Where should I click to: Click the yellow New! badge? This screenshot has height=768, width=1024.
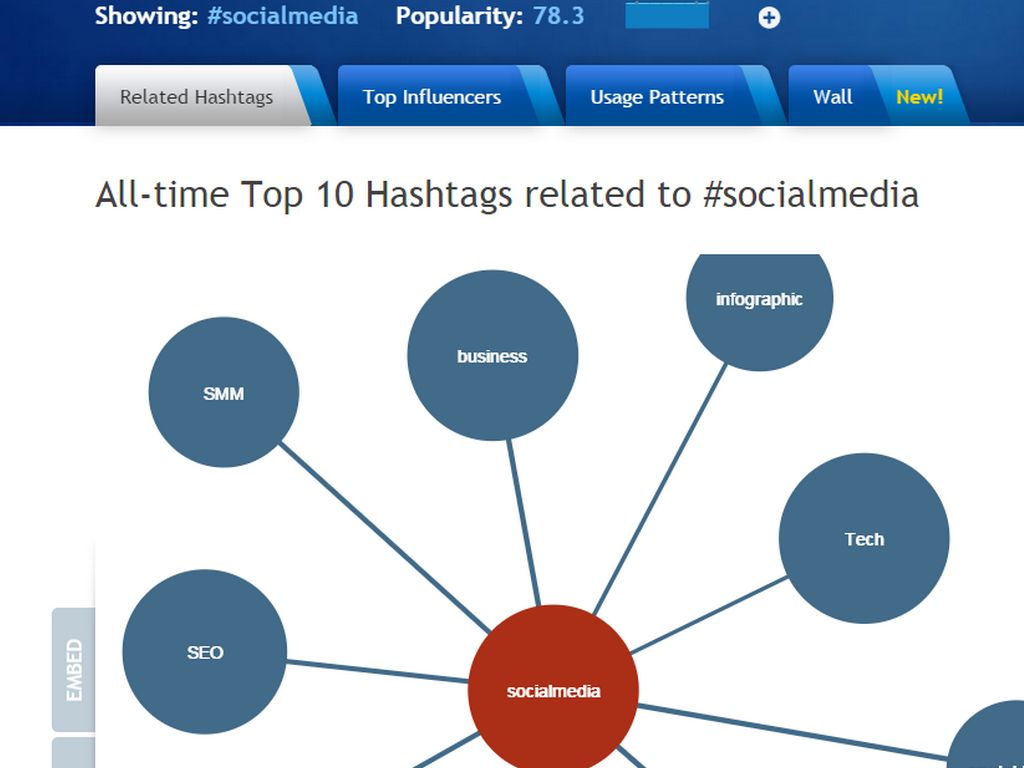click(919, 97)
